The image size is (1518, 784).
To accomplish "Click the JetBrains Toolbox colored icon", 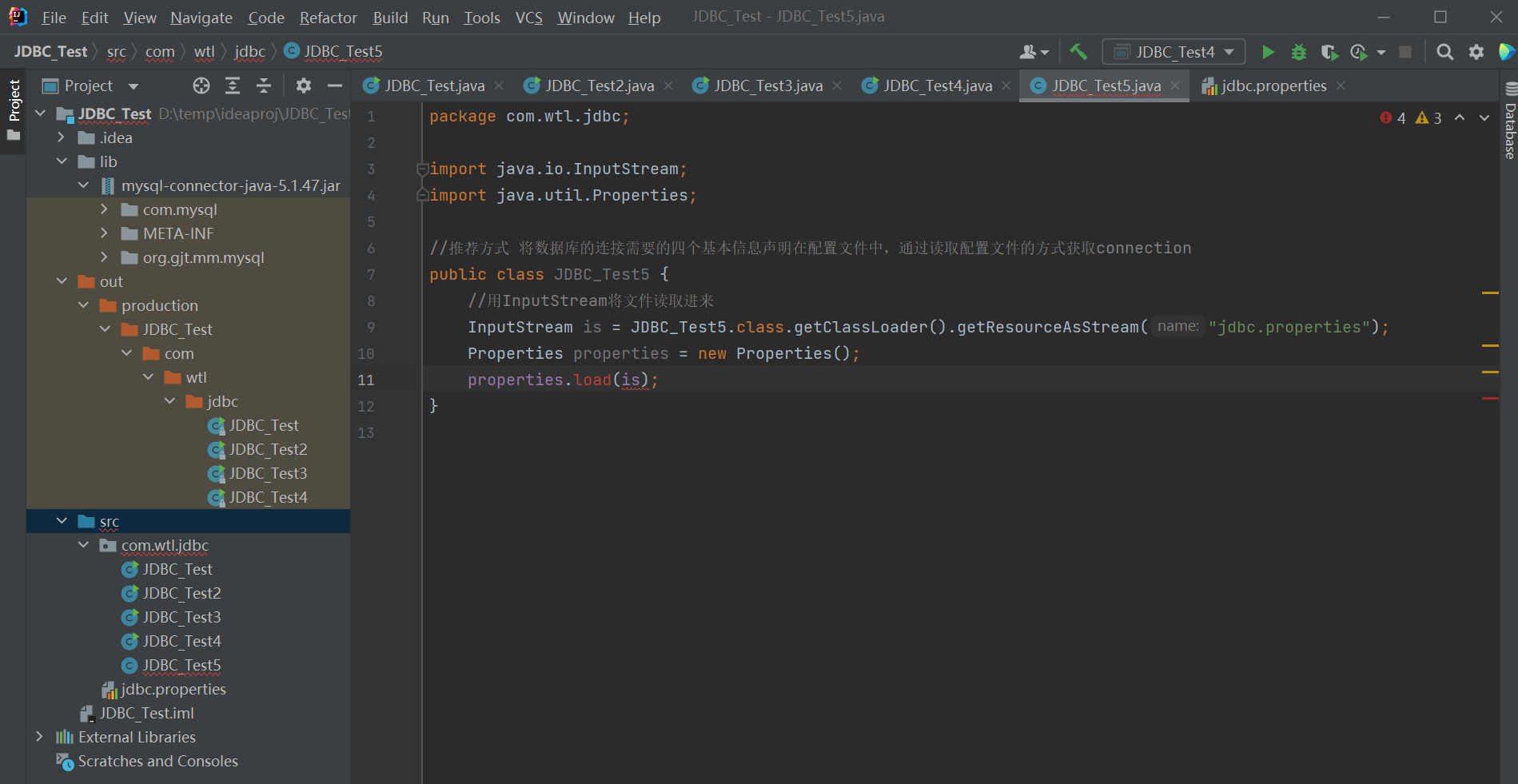I will coord(1507,52).
